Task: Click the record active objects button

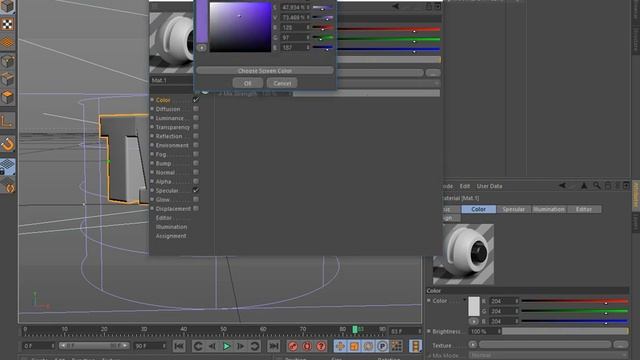Action: point(293,346)
